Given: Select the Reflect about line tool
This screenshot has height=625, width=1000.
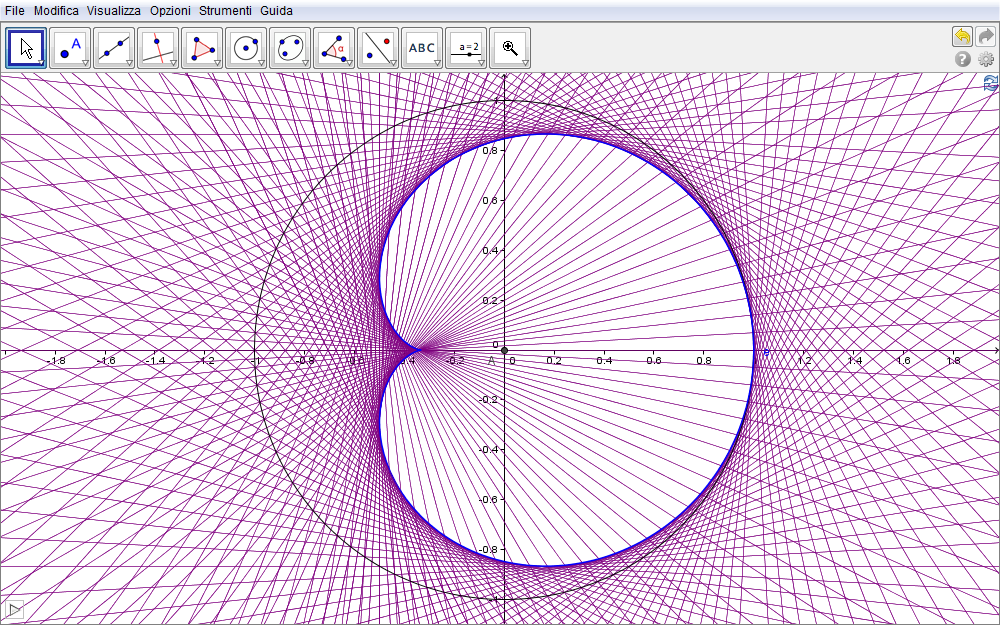Looking at the screenshot, I should click(378, 48).
